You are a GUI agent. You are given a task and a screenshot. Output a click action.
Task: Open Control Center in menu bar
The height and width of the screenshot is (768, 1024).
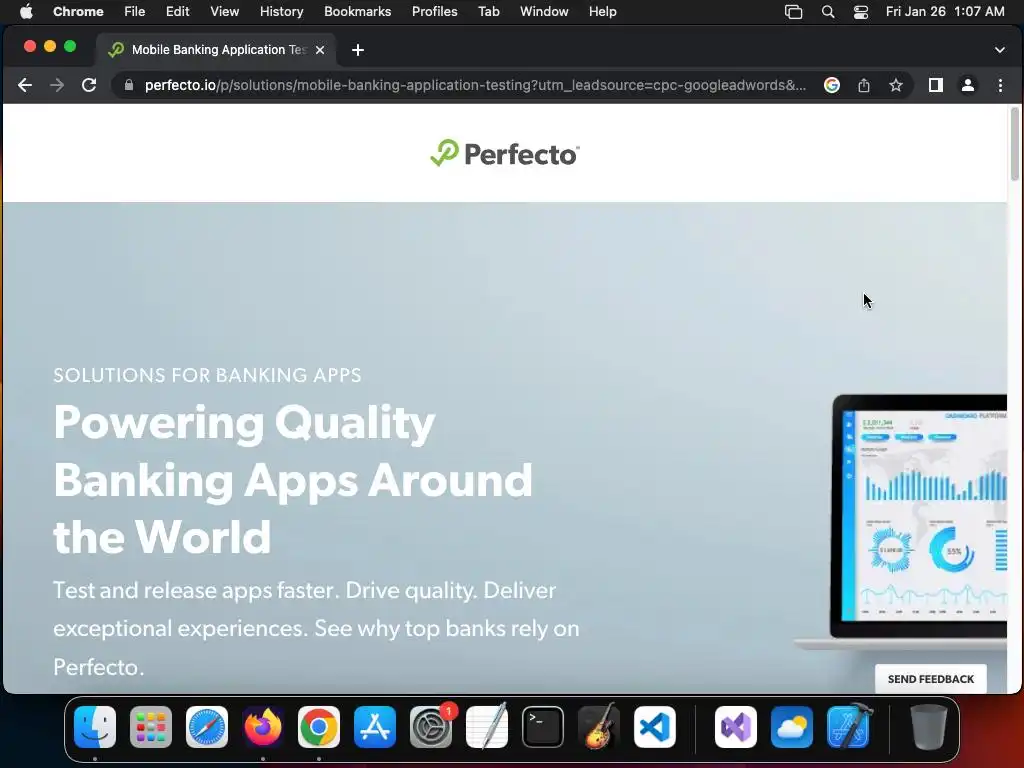click(x=861, y=11)
